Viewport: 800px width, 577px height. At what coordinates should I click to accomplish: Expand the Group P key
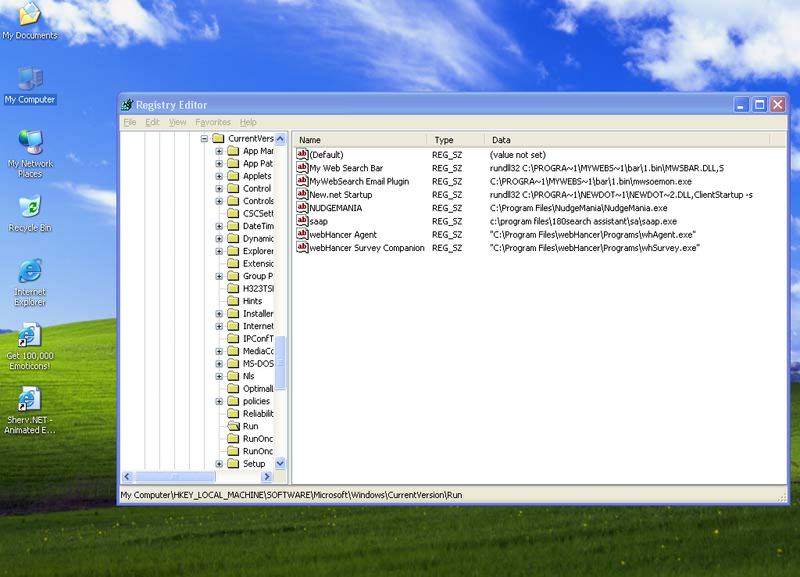[x=219, y=276]
